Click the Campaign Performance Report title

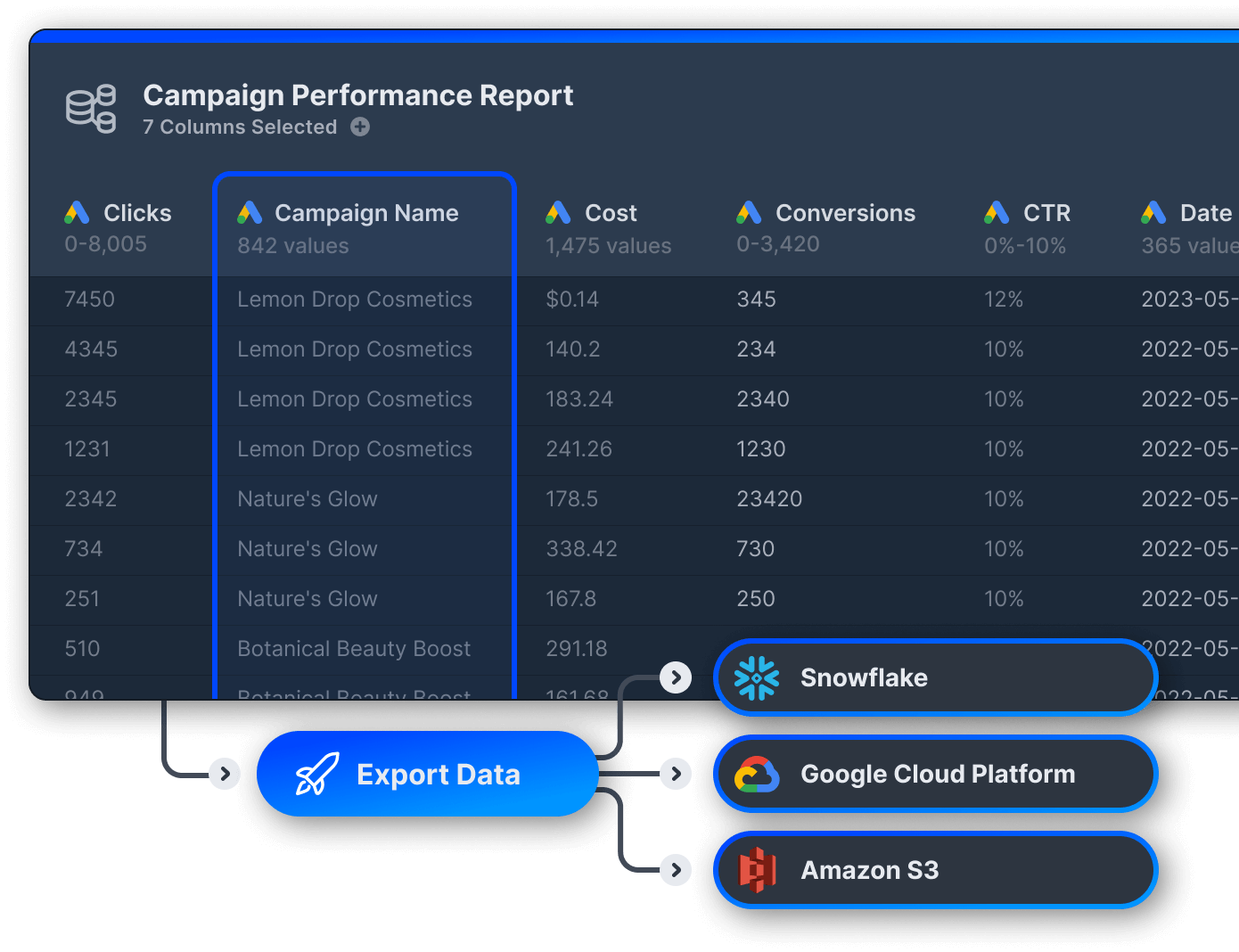(x=358, y=95)
